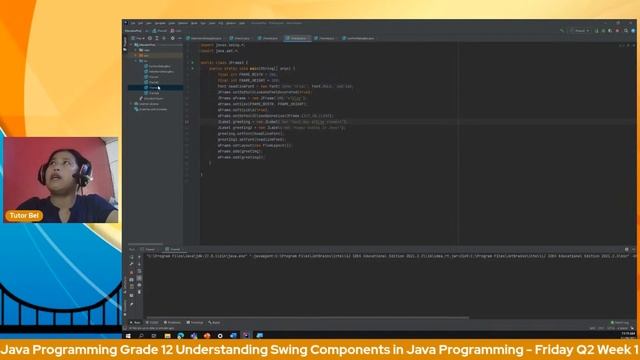Hide the Project tool window with the minus icon
Image resolution: width=640 pixels, height=360 pixels.
[180, 38]
